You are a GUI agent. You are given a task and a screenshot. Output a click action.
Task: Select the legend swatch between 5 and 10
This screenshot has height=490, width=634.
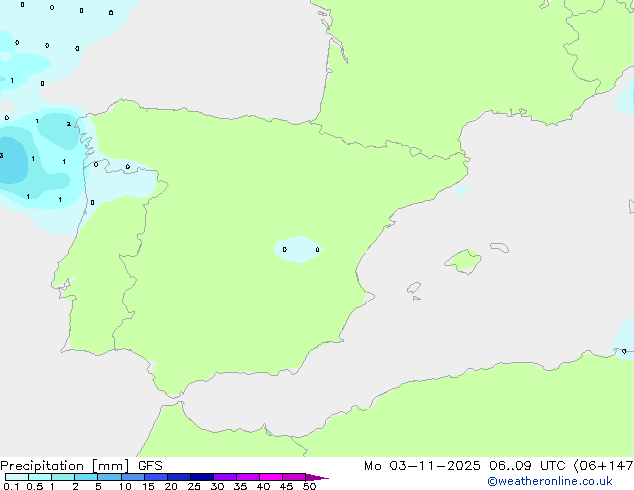coord(109,477)
